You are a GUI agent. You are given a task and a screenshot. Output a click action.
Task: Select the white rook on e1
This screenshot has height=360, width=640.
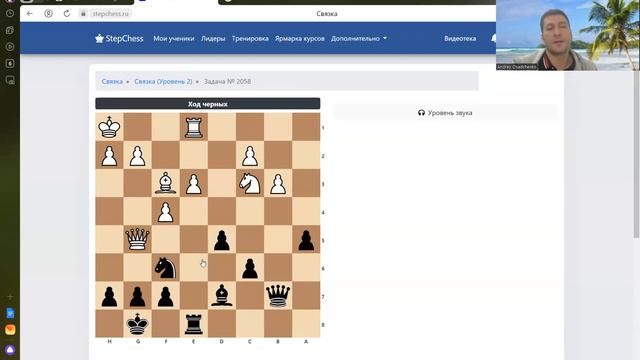click(193, 127)
